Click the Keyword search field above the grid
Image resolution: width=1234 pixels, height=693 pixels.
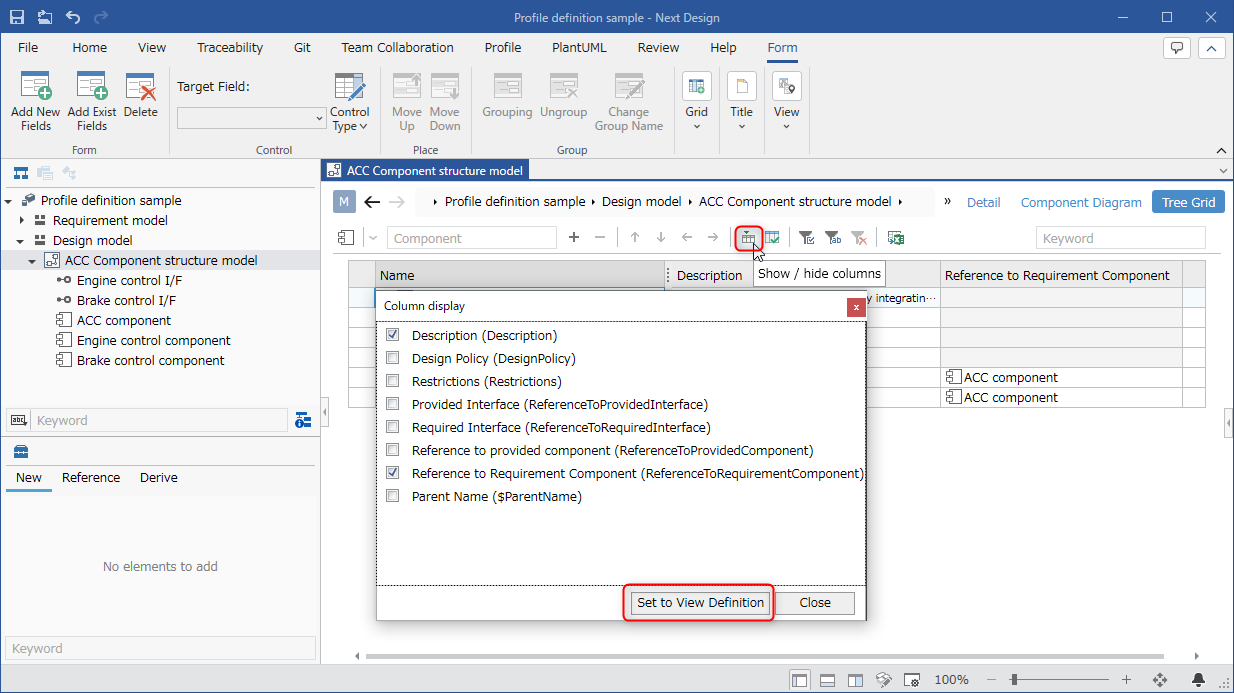[x=1120, y=238]
